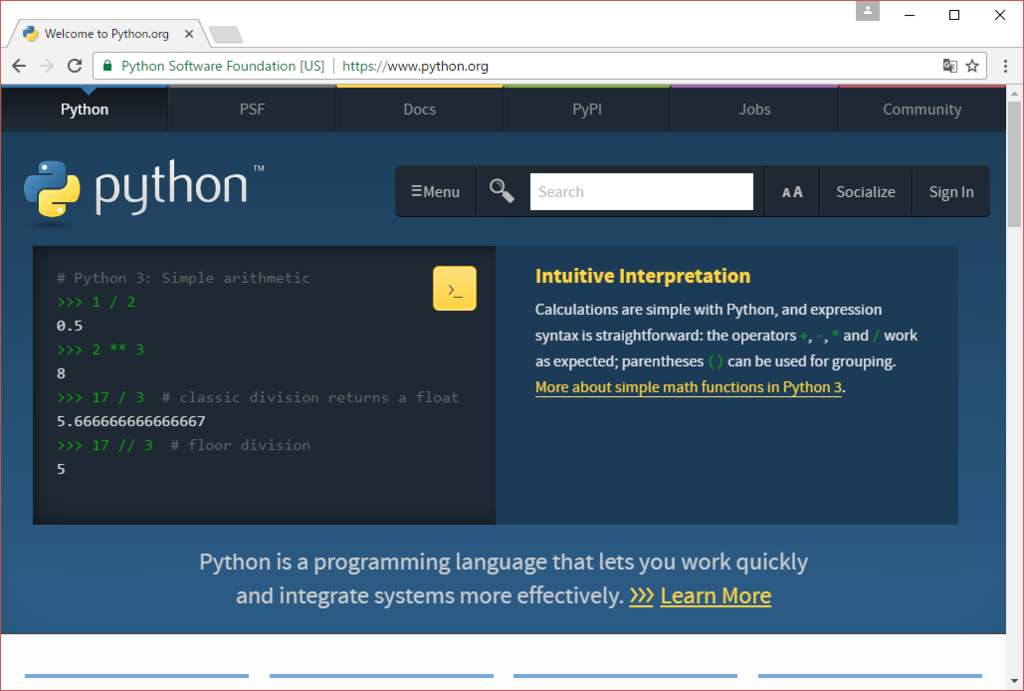Click the vertical scrollbar thumb
1024x691 pixels.
click(1014, 165)
